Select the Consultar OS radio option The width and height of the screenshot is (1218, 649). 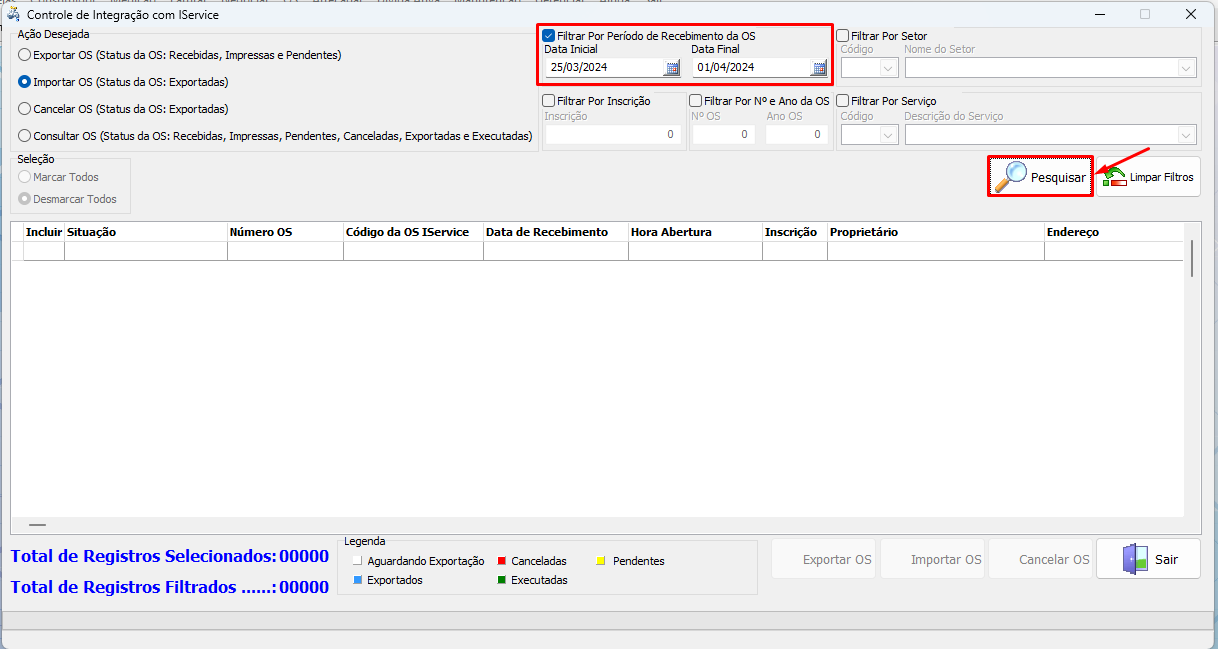pyautogui.click(x=25, y=136)
